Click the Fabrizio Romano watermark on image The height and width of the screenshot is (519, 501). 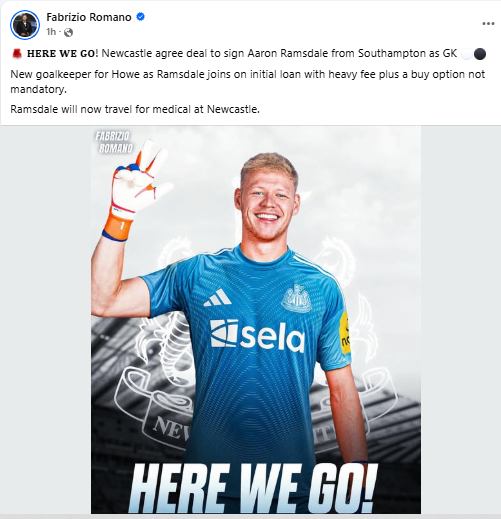point(114,142)
